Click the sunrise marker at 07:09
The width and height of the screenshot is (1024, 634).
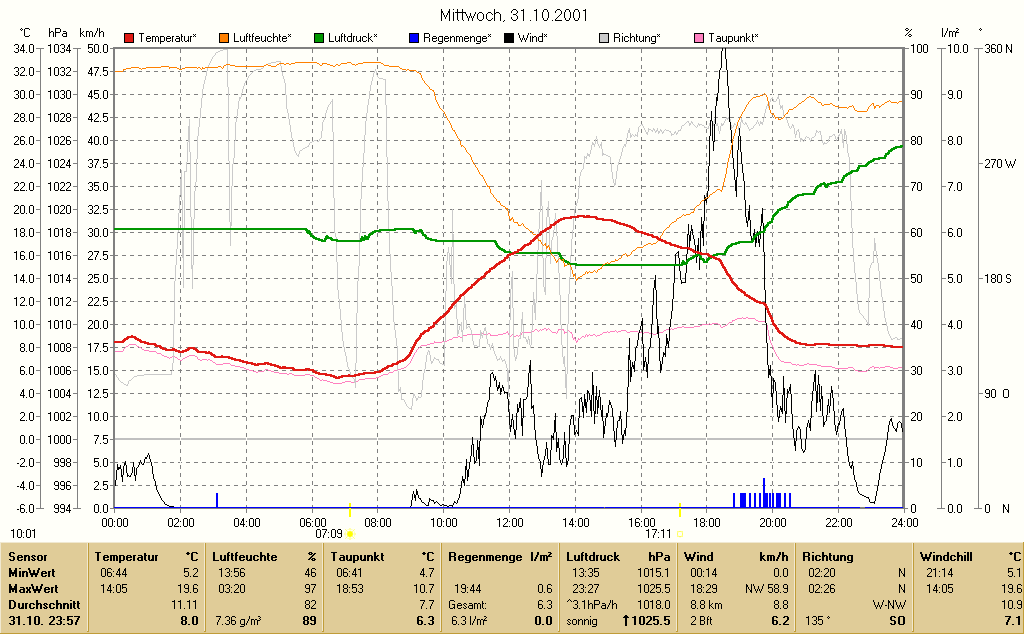click(x=350, y=534)
